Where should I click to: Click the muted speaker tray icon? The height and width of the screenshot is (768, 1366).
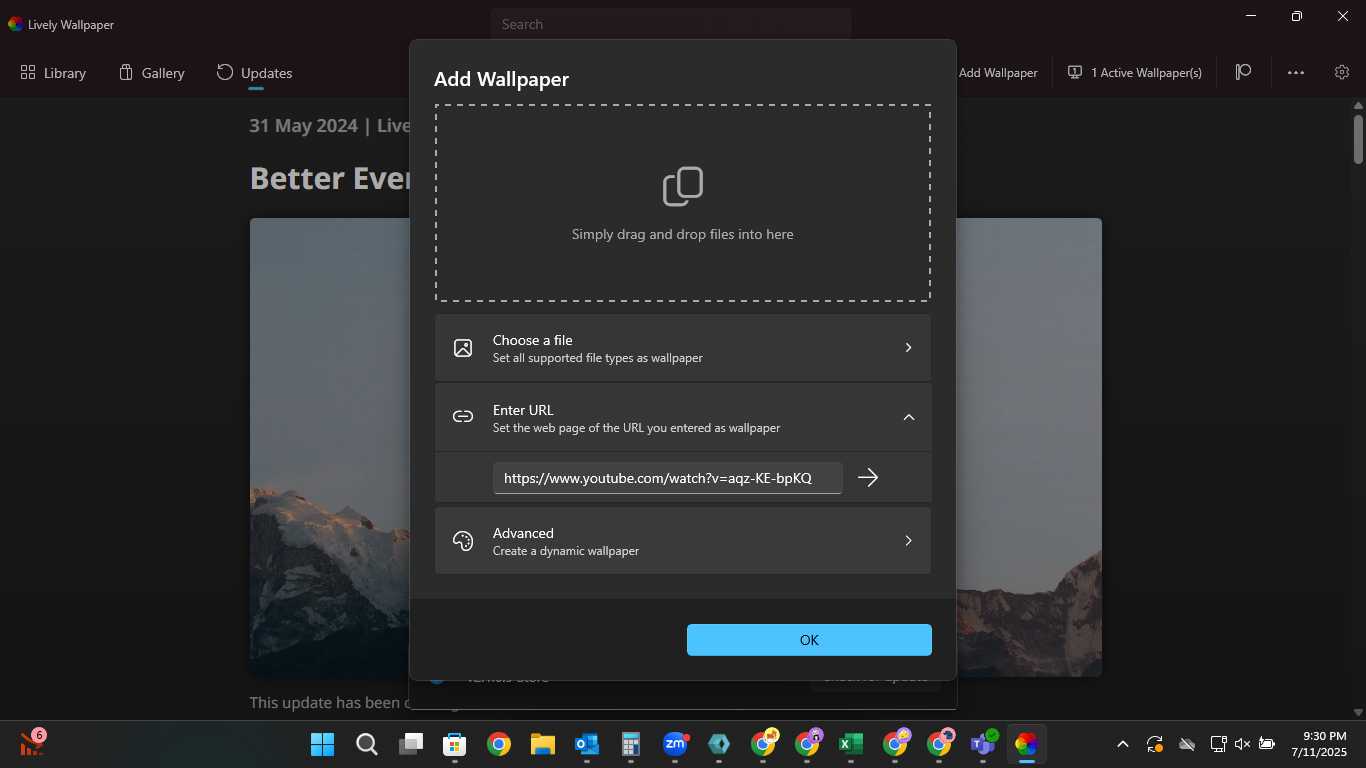pos(1243,744)
